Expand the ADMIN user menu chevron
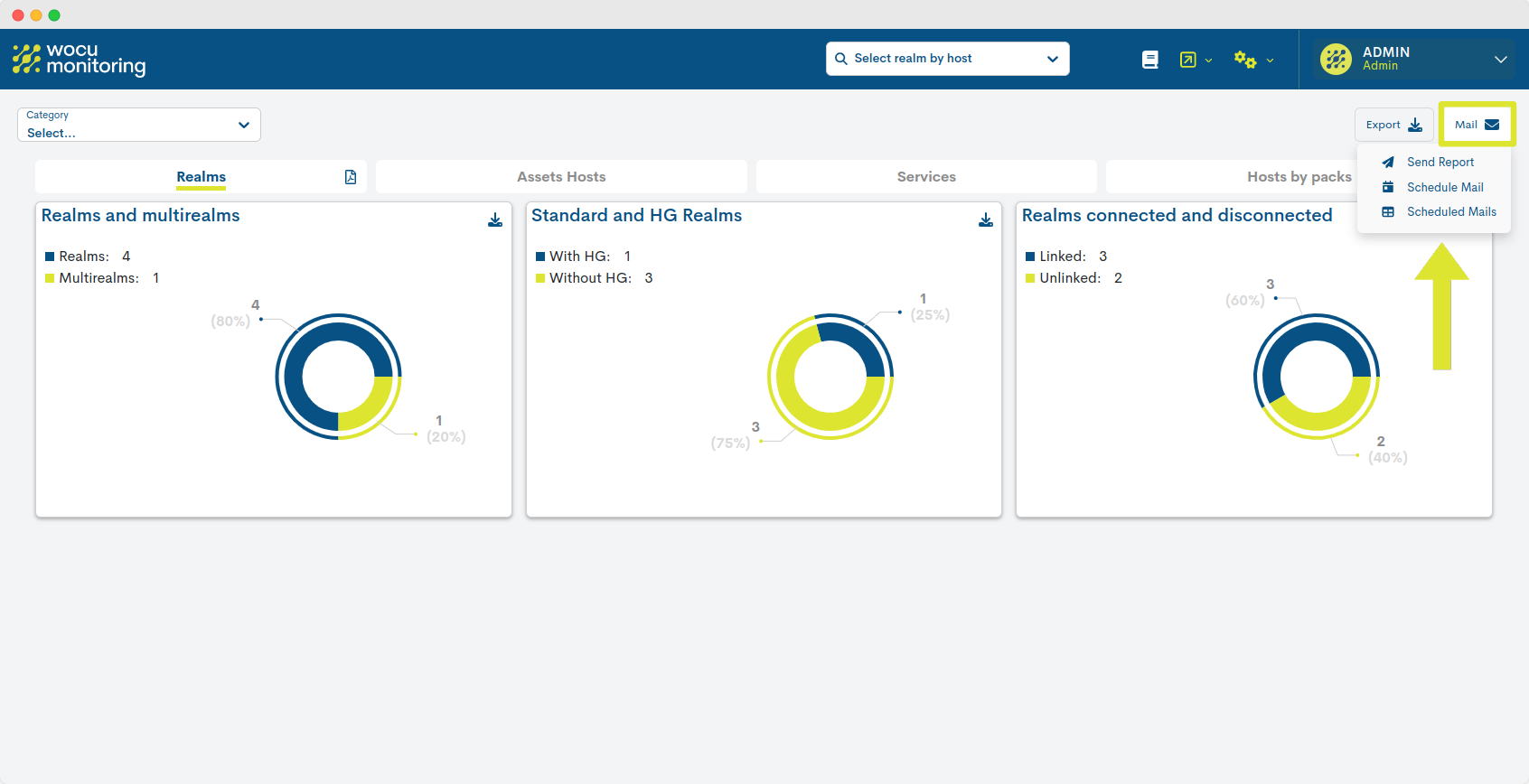Screen dimensions: 1529x784 point(1501,60)
